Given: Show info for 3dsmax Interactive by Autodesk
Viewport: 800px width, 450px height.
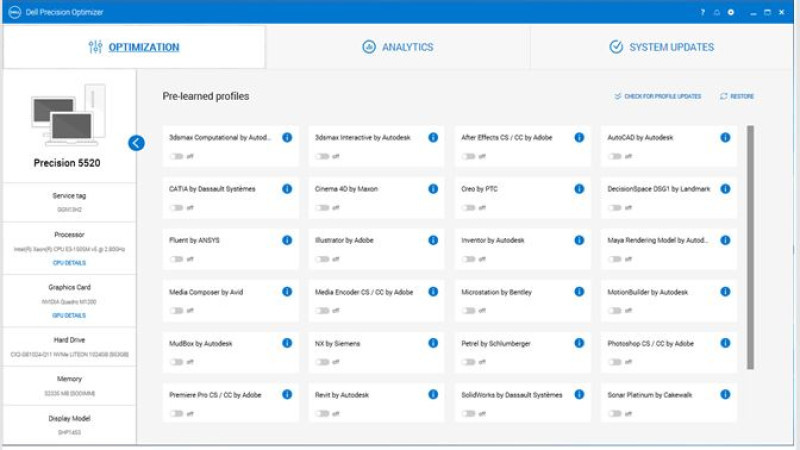Looking at the screenshot, I should point(433,137).
